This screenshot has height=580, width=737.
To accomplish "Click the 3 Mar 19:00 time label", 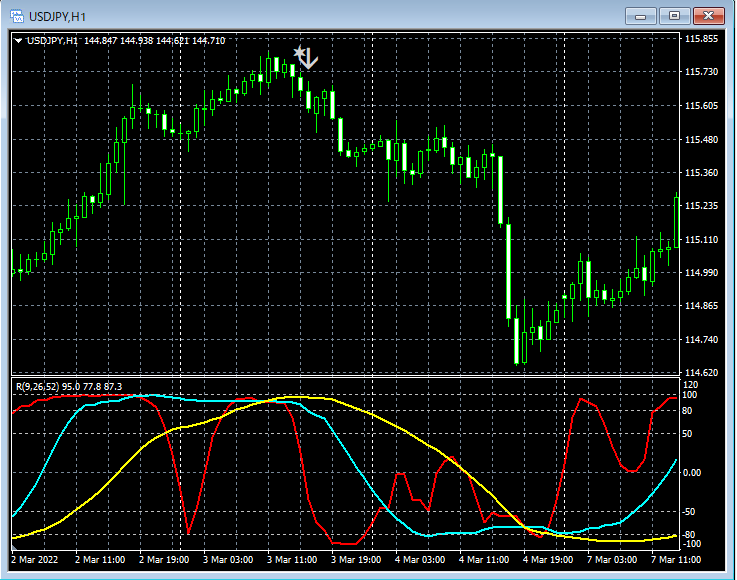I will point(356,560).
